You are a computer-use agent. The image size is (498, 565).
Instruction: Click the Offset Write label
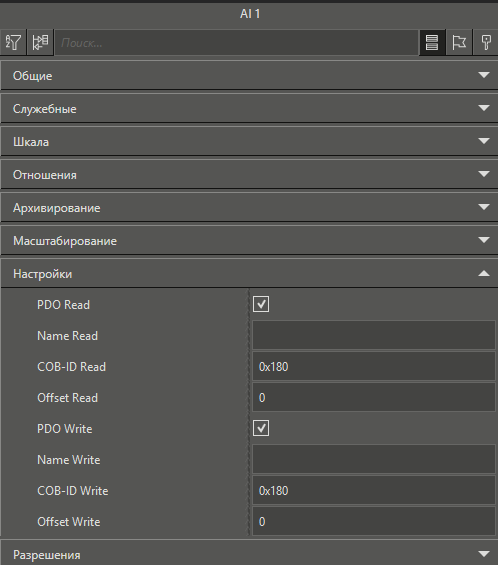(69, 522)
